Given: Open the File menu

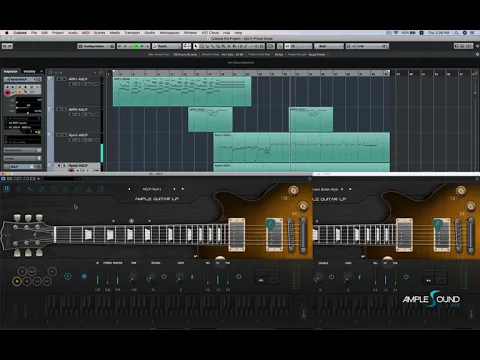Looking at the screenshot, I should coord(34,33).
